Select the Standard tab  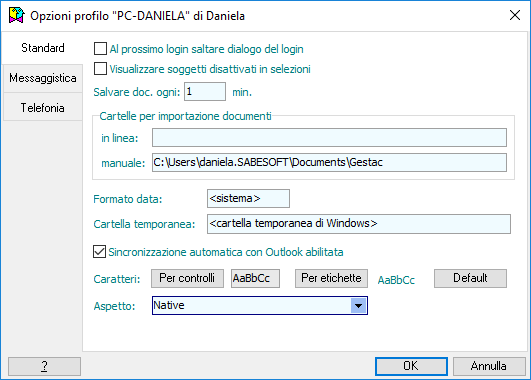[x=43, y=48]
